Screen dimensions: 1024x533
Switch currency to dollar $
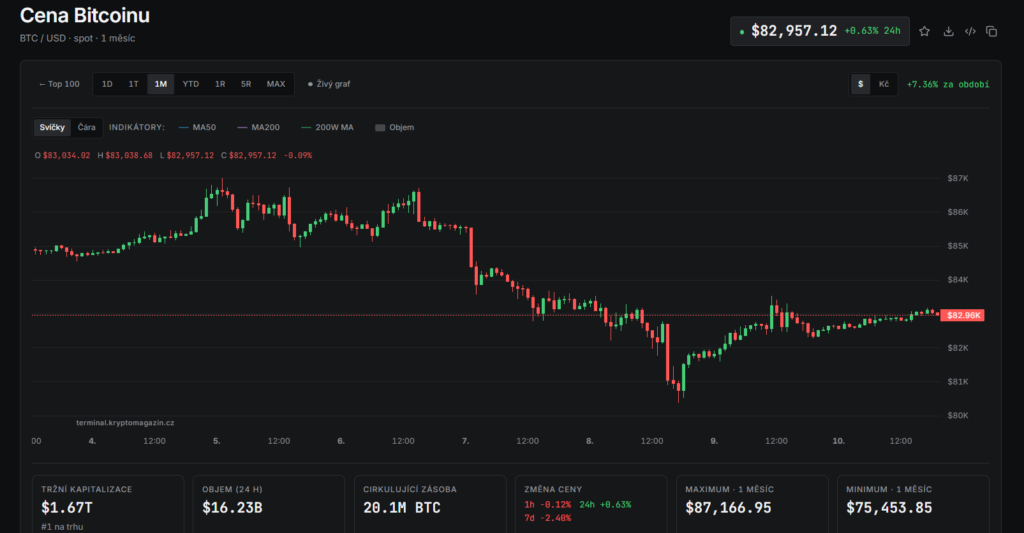(861, 84)
